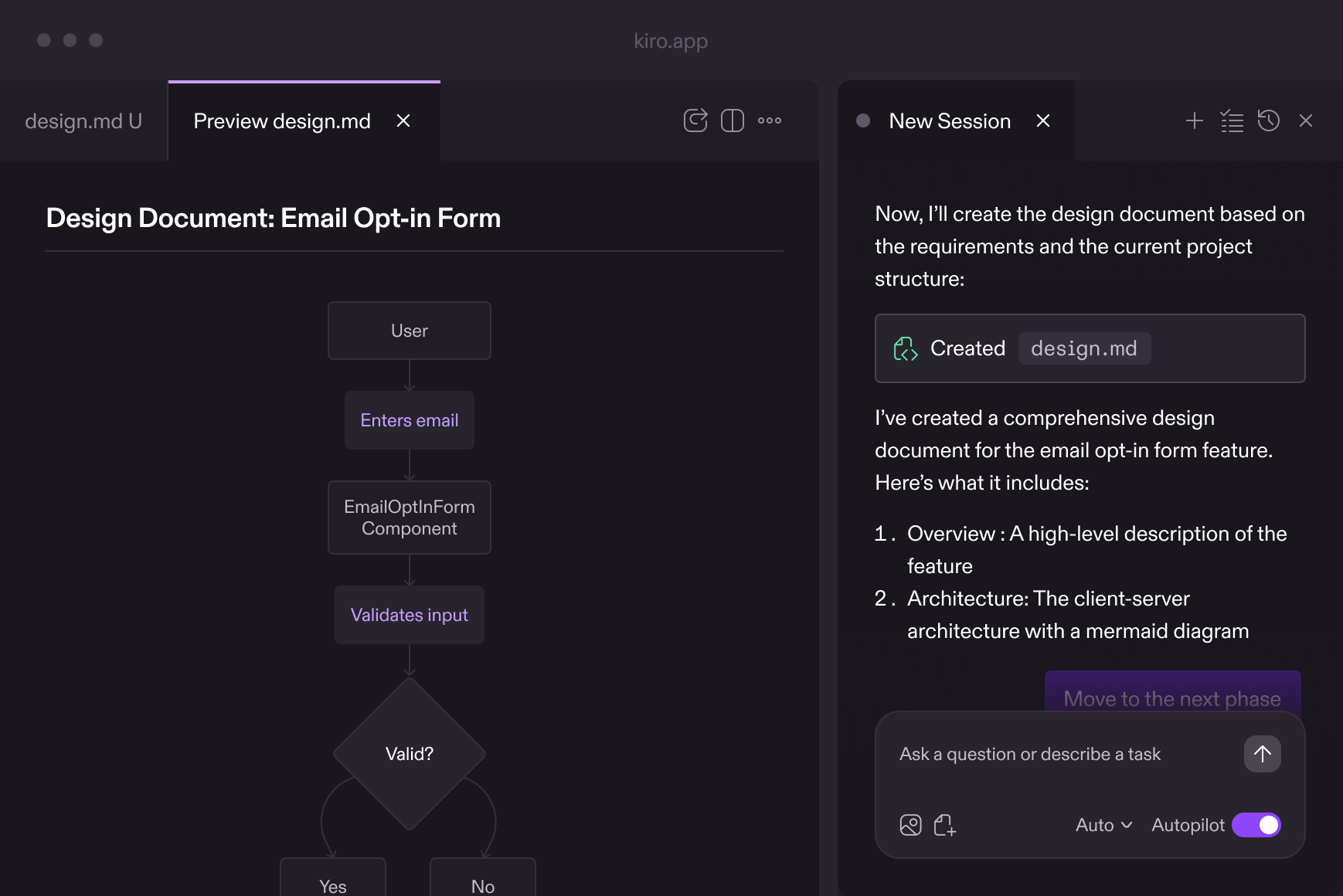
Task: Expand the Auto model dropdown
Action: 1103,825
